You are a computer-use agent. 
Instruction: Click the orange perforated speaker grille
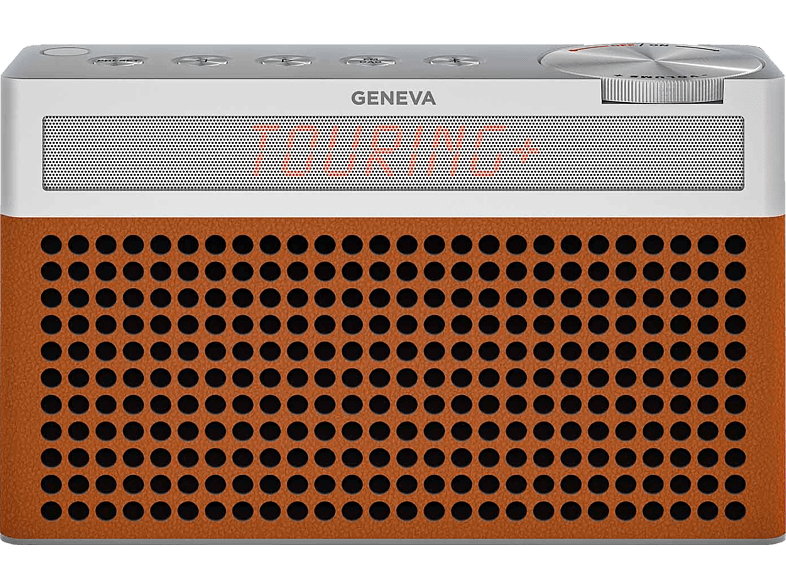[393, 378]
